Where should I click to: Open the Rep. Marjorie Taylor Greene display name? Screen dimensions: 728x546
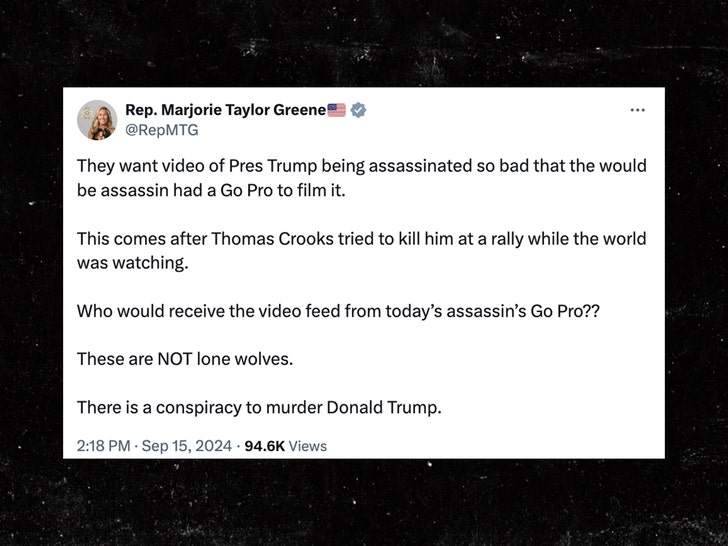(225, 110)
